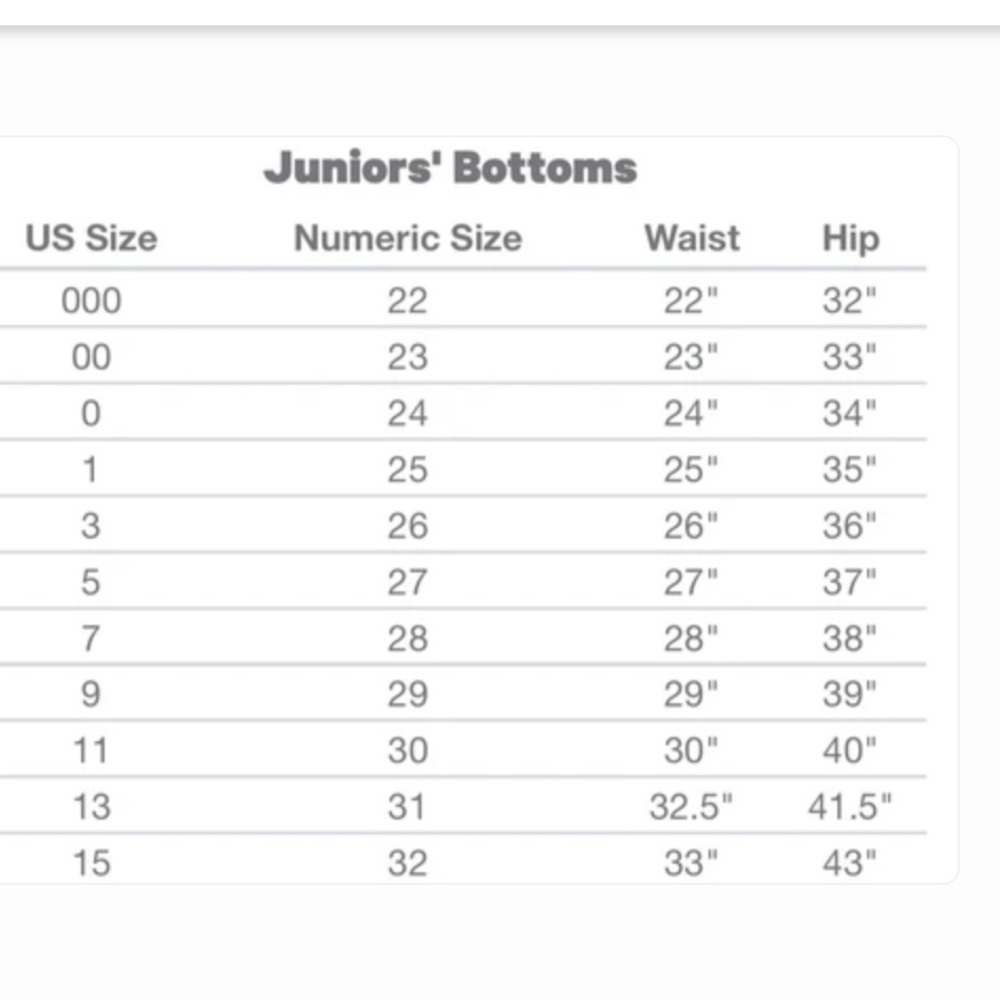Select the 41.5" hip cell
Screen dimensions: 1000x1000
pyautogui.click(x=849, y=806)
